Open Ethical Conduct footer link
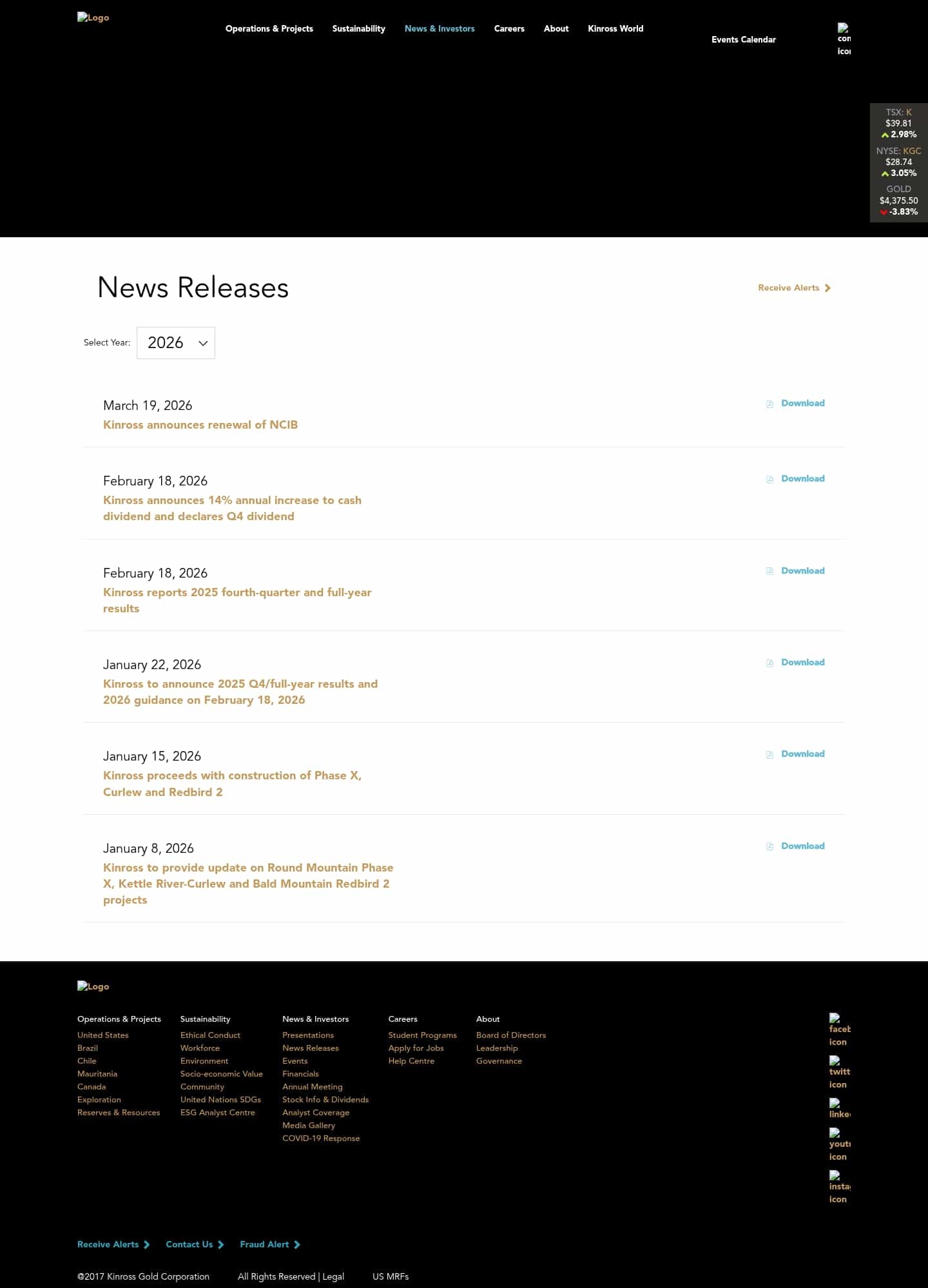 [210, 1035]
